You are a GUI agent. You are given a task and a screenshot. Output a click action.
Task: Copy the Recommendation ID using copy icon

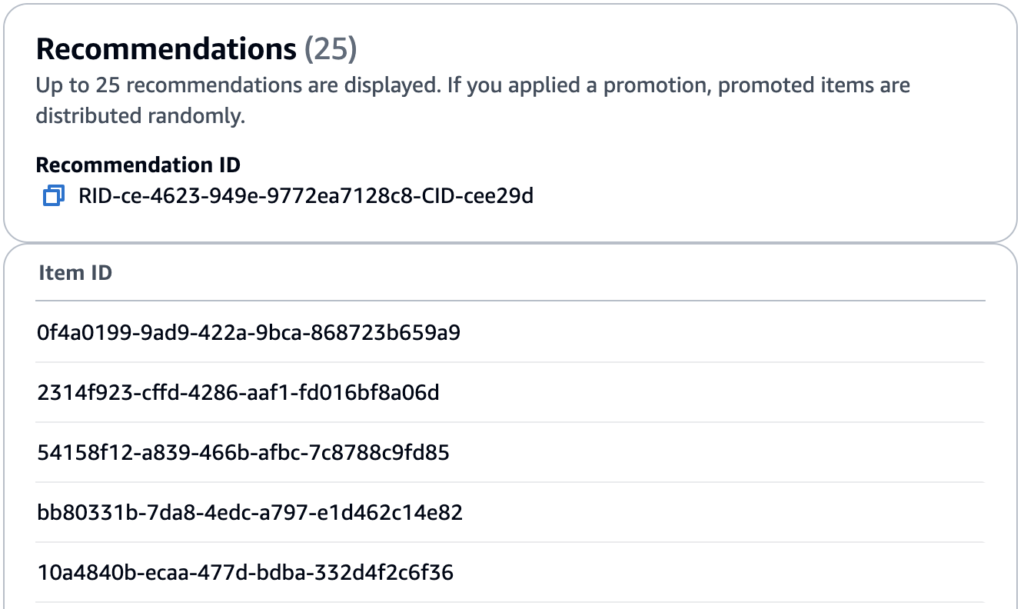click(x=53, y=196)
